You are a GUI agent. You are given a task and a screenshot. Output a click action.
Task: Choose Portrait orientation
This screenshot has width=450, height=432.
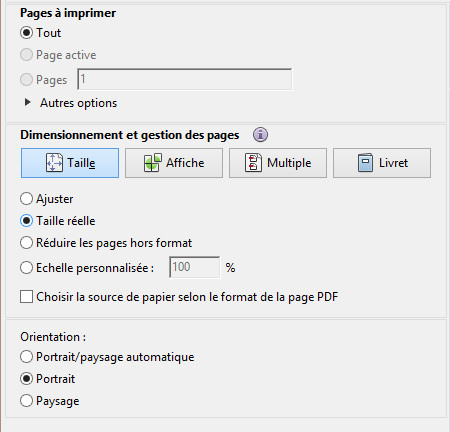click(26, 379)
